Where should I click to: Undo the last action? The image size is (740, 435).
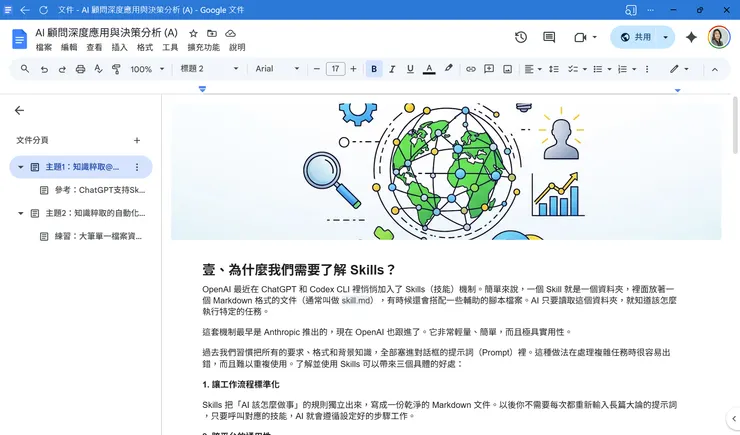tap(44, 69)
